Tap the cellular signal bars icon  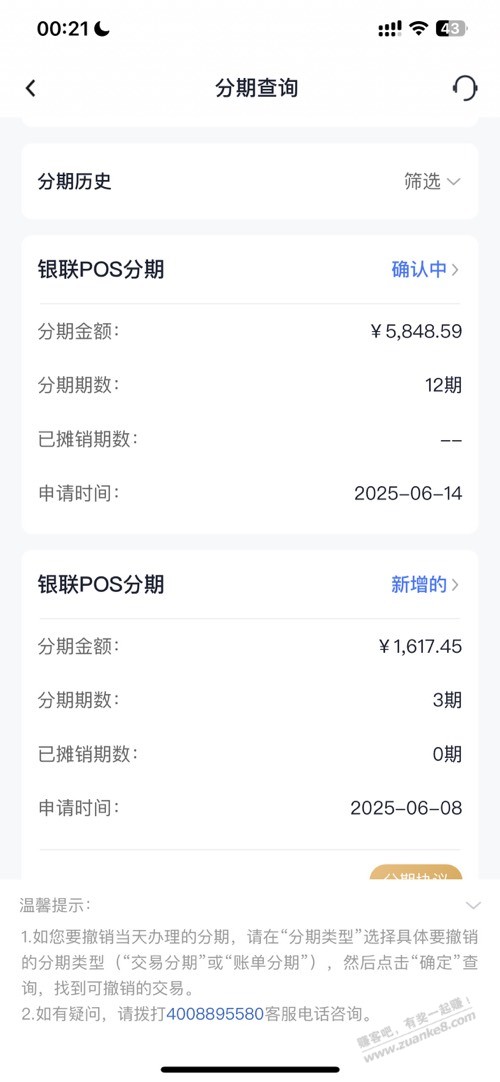coord(390,29)
